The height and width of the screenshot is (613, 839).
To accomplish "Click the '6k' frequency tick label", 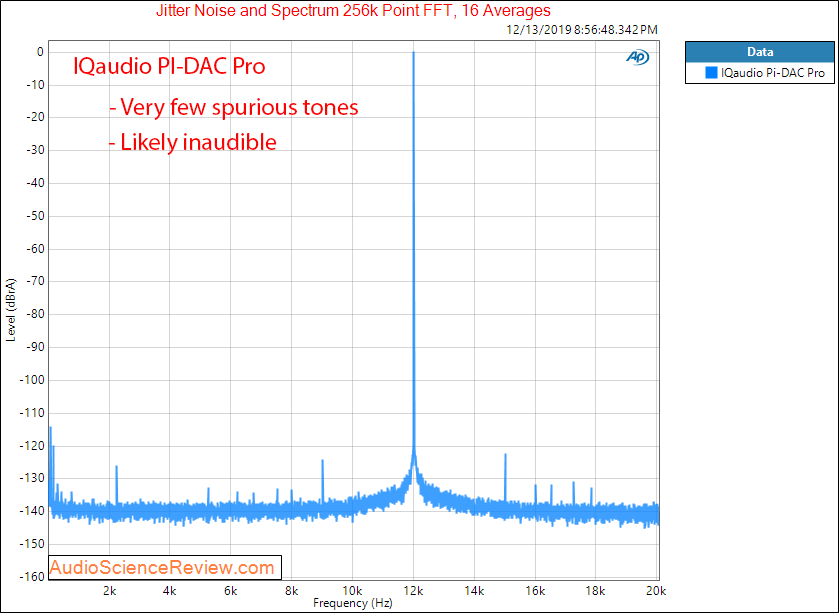I will 231,591.
